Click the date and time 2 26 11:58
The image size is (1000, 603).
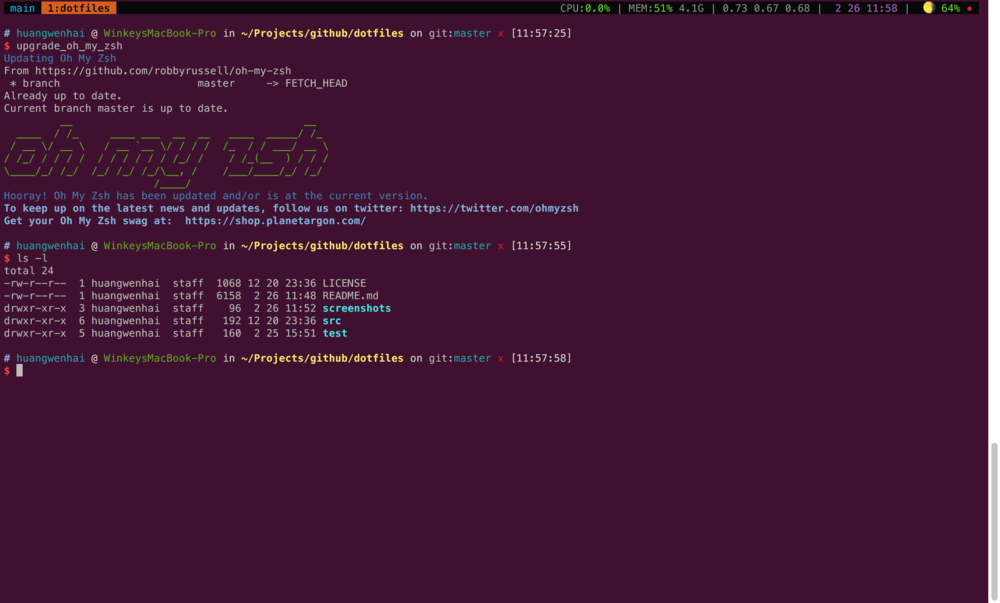(x=866, y=8)
